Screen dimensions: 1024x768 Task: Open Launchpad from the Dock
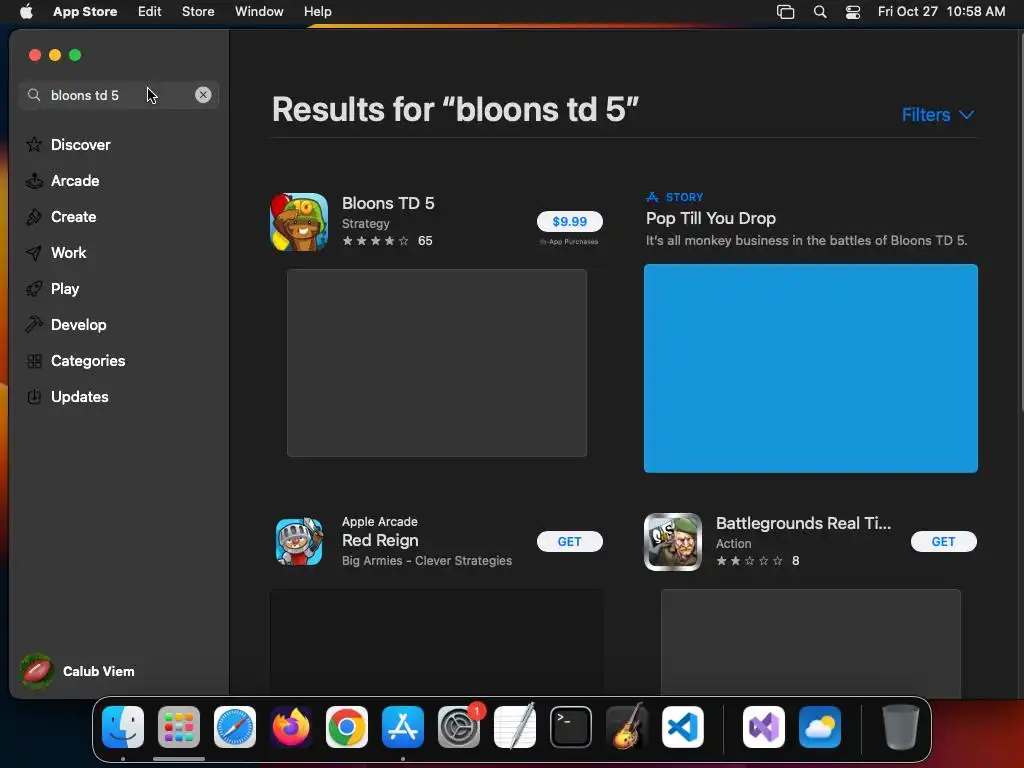pos(179,727)
